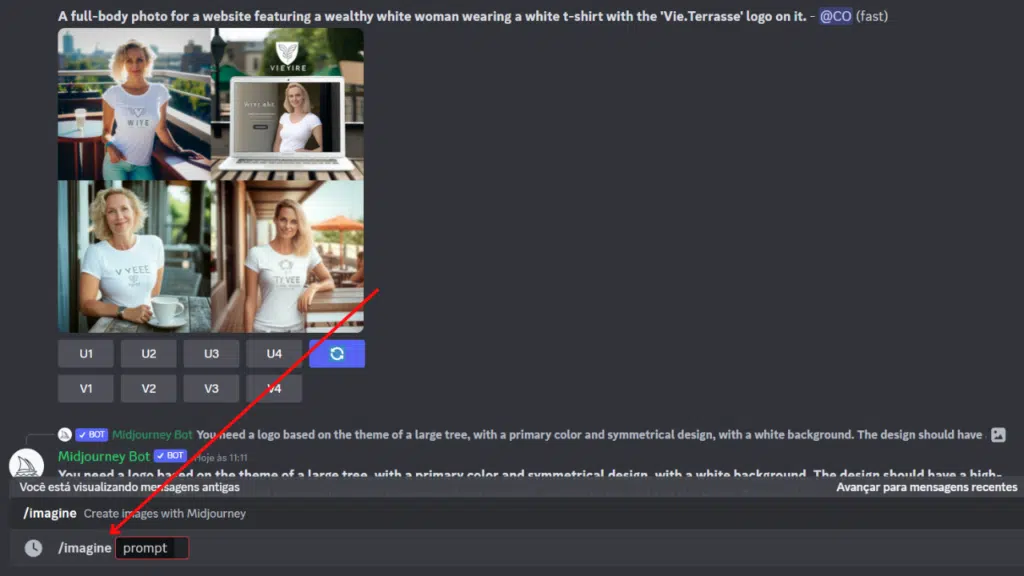Open the top-right laptop mockup image
This screenshot has height=576, width=1024.
(x=288, y=104)
